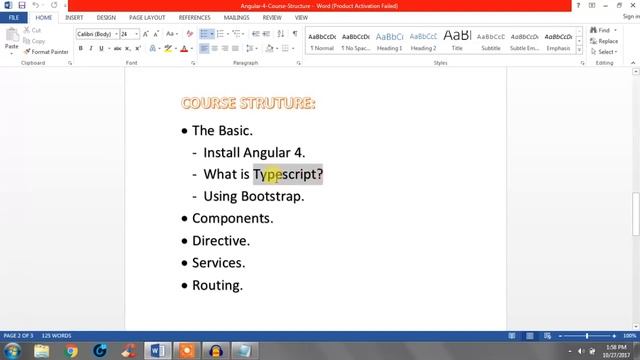Screen dimensions: 640x360
Task: Switch to the INSERT tab
Action: (74, 18)
